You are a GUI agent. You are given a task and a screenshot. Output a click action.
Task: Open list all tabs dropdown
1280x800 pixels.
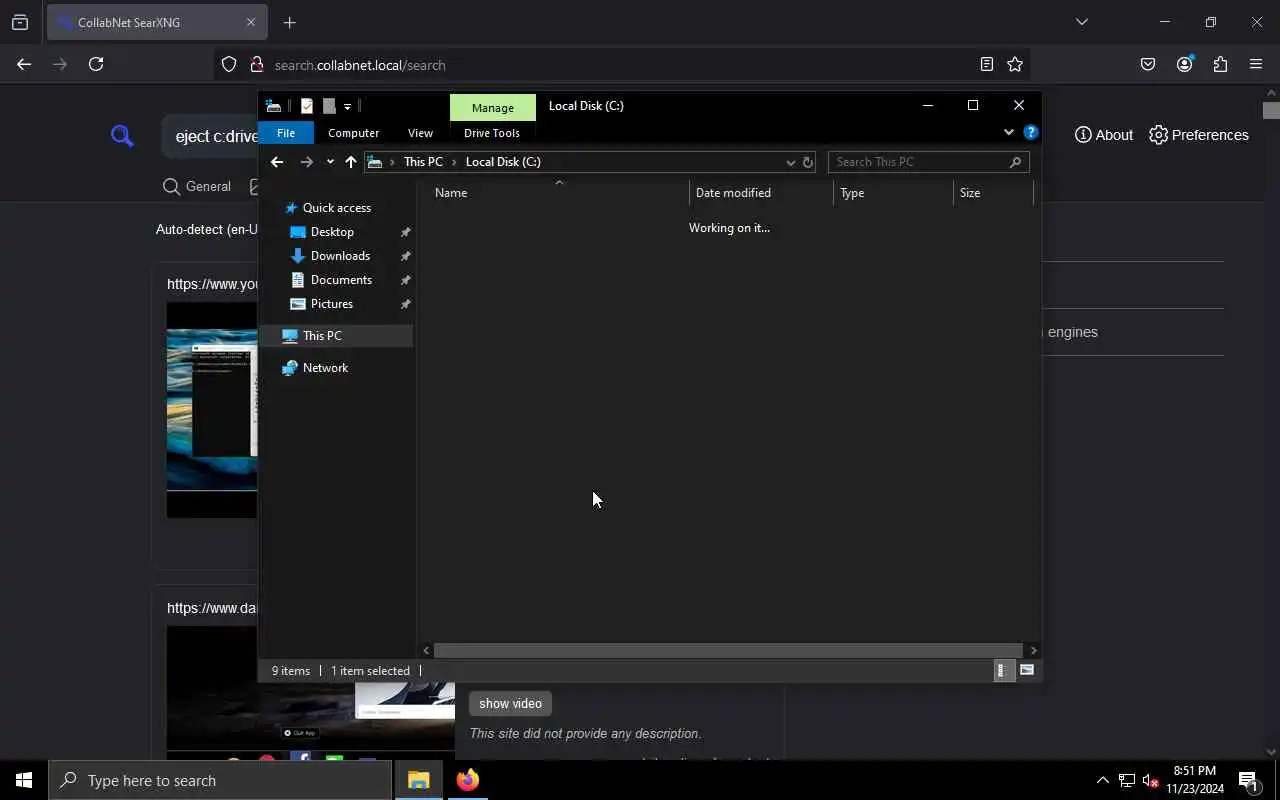coord(1081,22)
